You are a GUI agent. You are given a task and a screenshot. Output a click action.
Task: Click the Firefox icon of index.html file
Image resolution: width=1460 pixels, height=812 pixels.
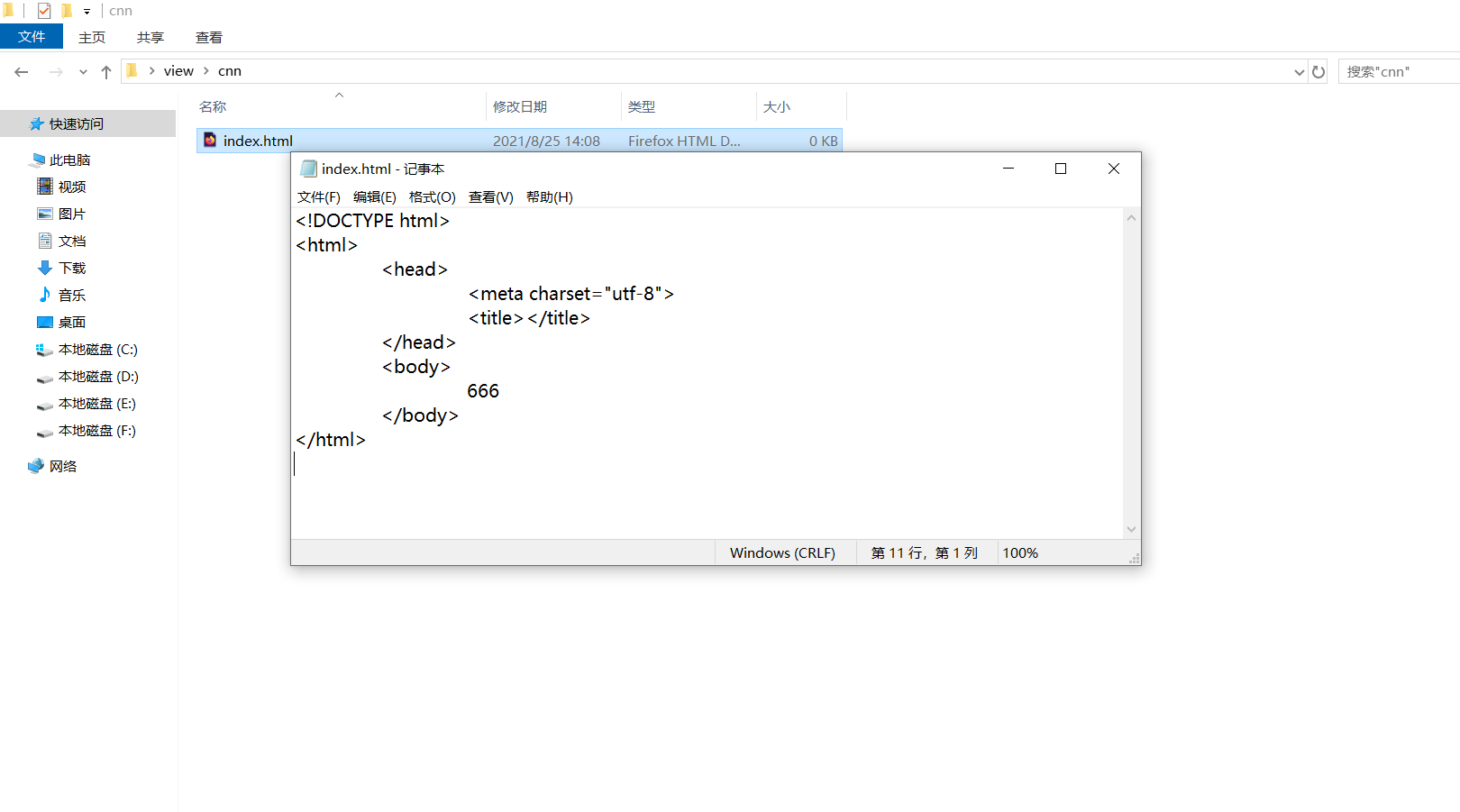210,140
